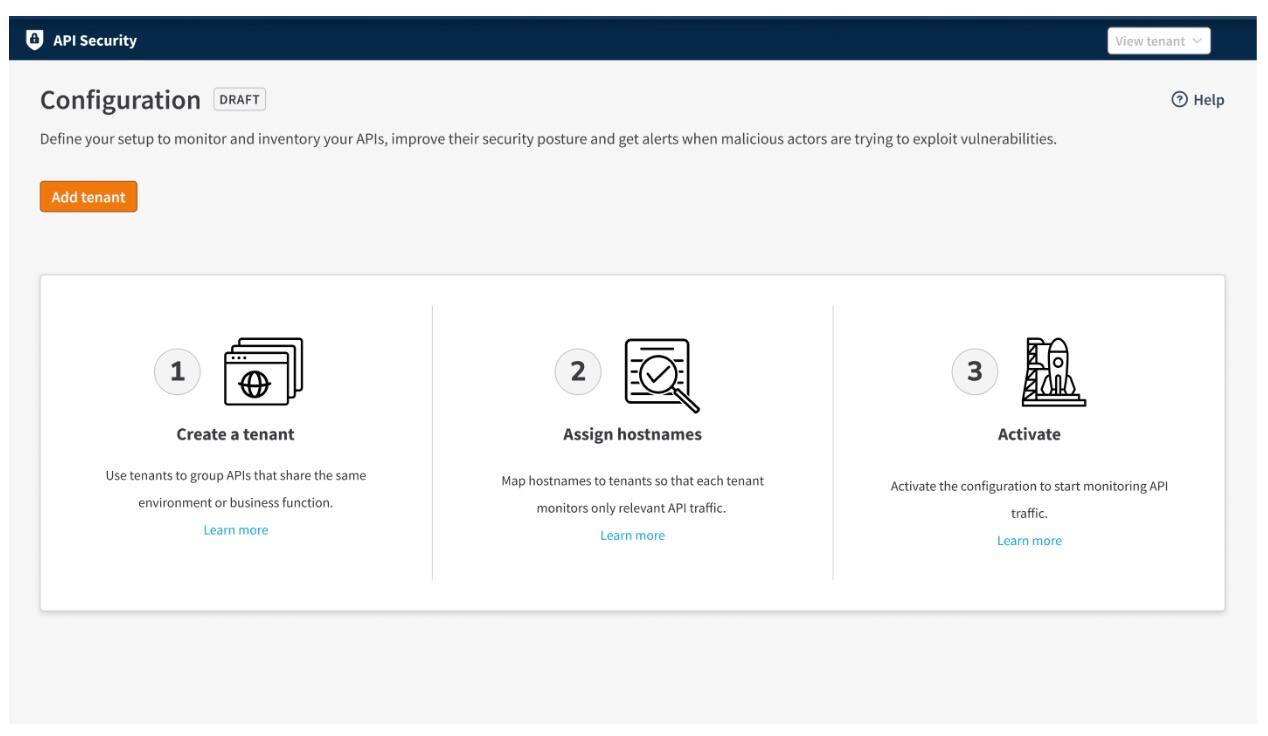Click the Help text label
Viewport: 1268px width, 736px height.
(x=1208, y=100)
